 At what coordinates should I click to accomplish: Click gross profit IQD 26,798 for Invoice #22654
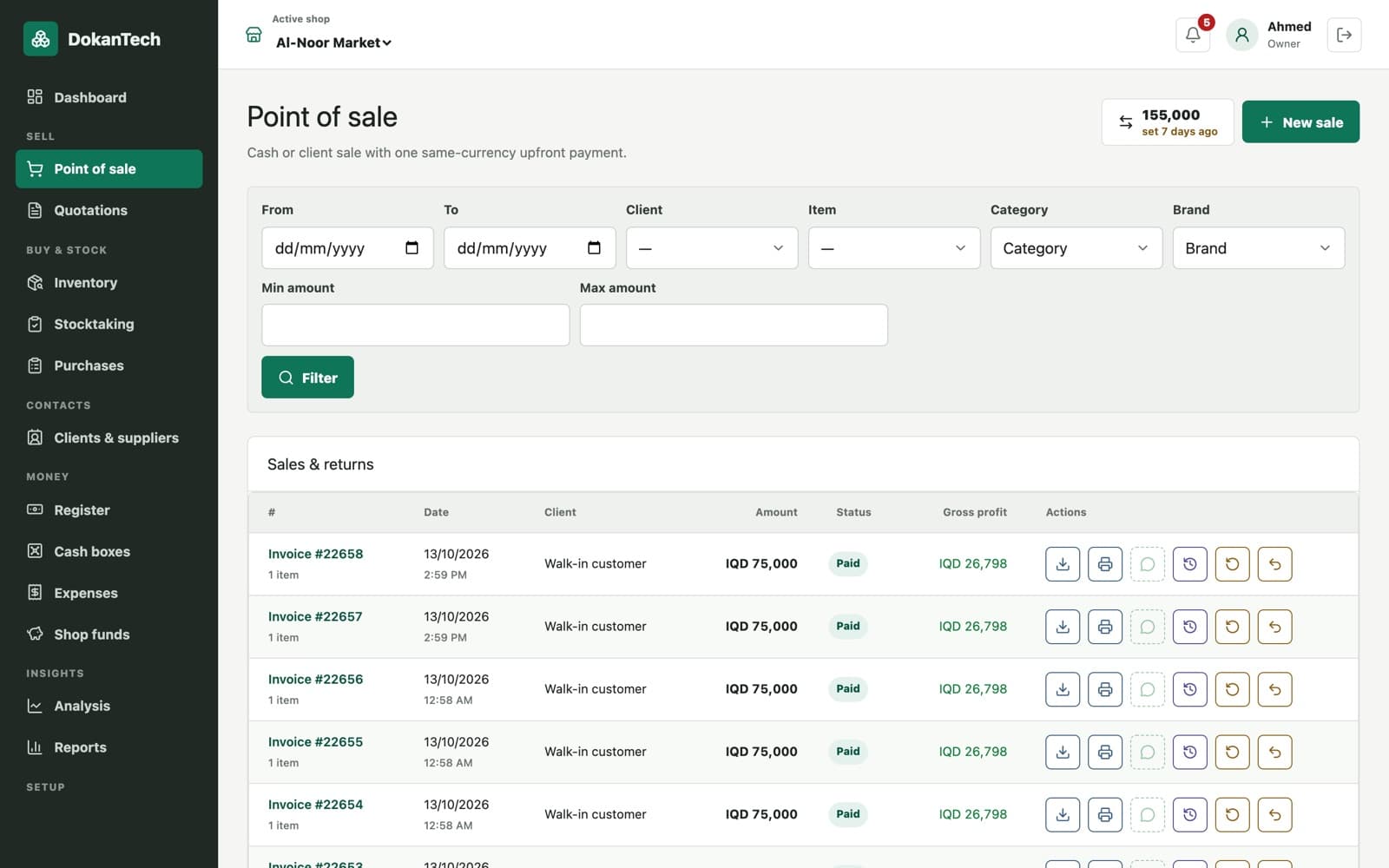pyautogui.click(x=972, y=814)
